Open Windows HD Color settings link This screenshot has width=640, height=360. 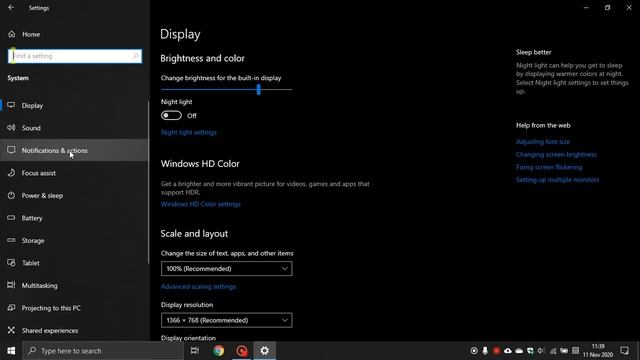click(200, 204)
